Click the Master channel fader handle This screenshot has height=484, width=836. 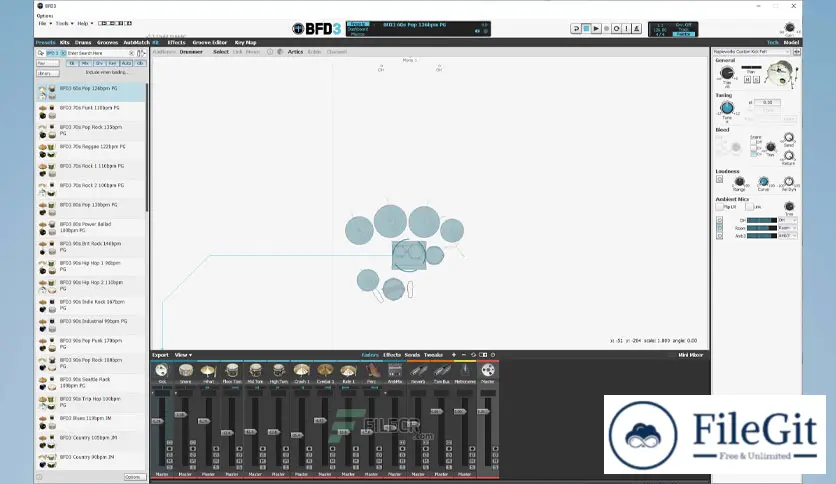point(483,412)
